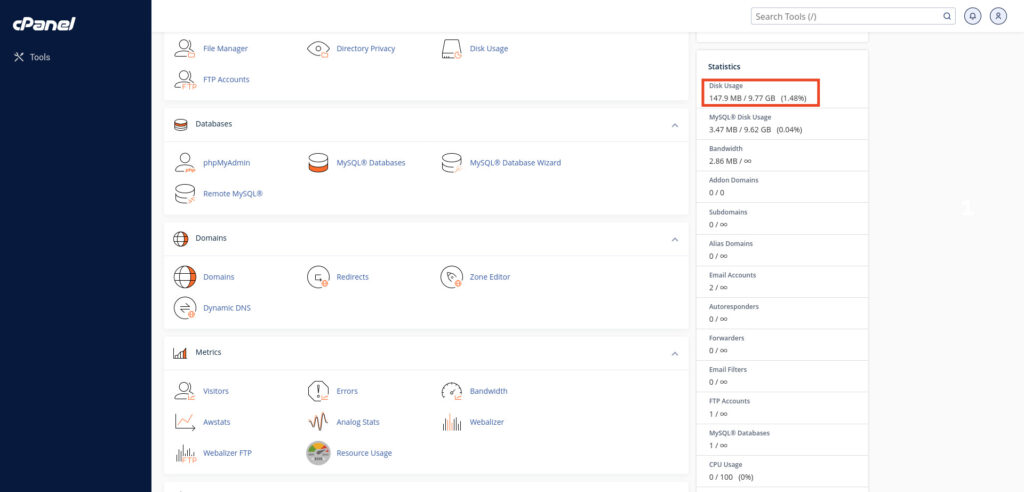Click the Statistics panel heading
This screenshot has width=1024, height=492.
point(724,67)
